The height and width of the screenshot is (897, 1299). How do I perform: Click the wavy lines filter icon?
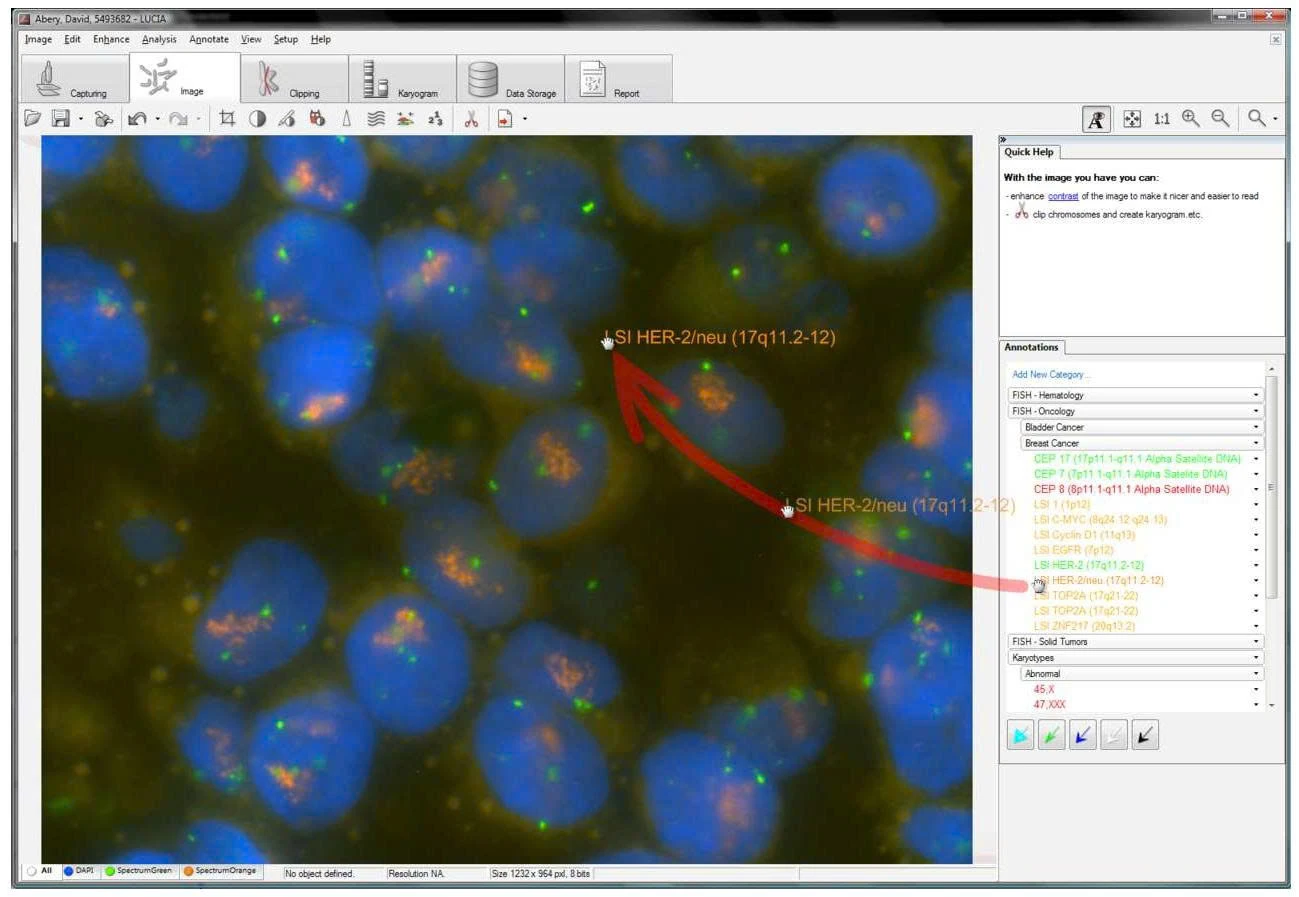pos(376,118)
